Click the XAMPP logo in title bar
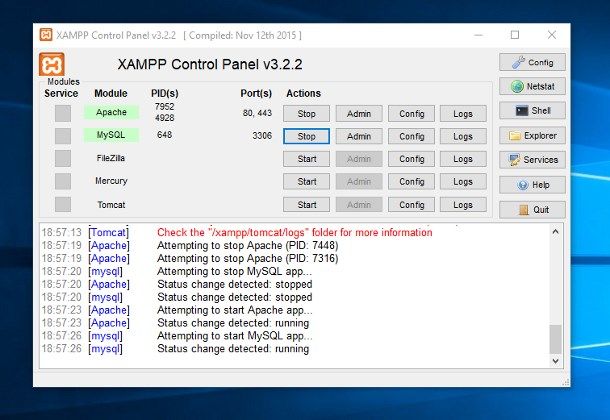This screenshot has width=610, height=420. [x=46, y=35]
